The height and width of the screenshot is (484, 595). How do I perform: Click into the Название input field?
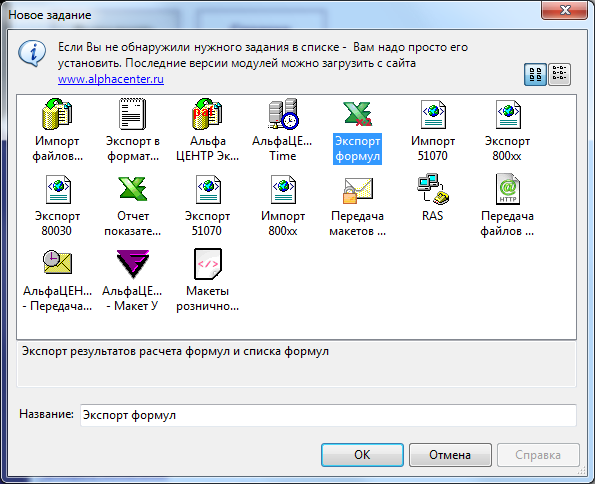(x=328, y=415)
